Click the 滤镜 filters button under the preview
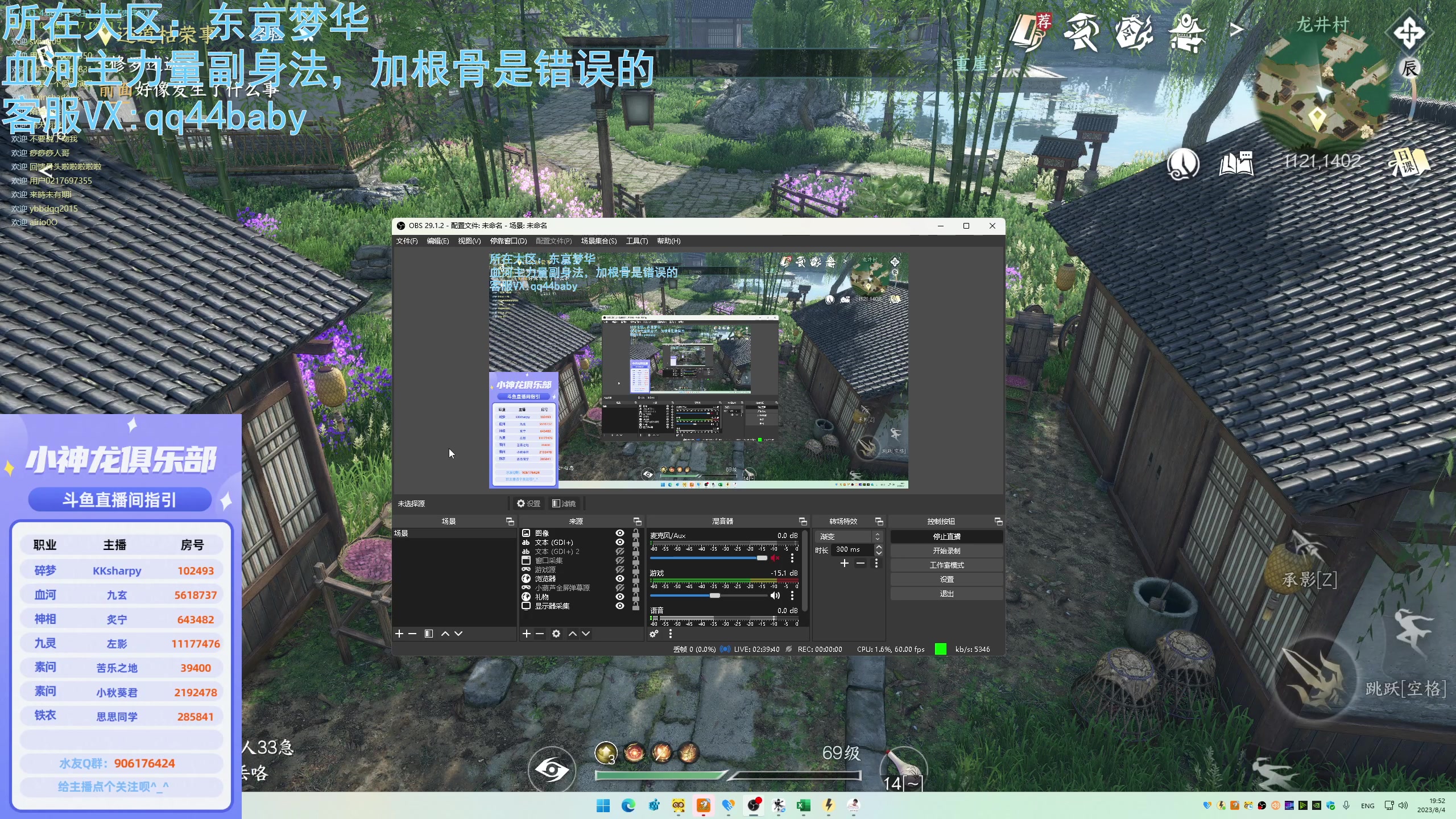The image size is (1456, 819). 564,503
